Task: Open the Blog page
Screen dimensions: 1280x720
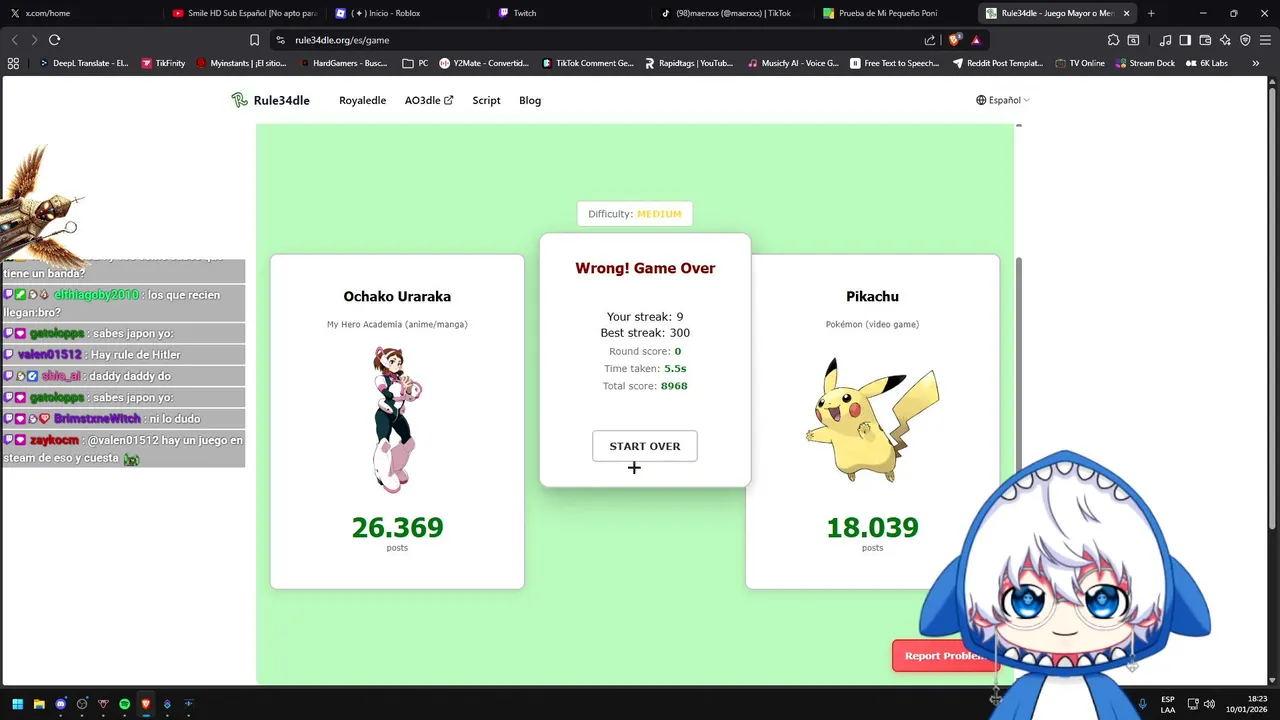Action: tap(530, 100)
